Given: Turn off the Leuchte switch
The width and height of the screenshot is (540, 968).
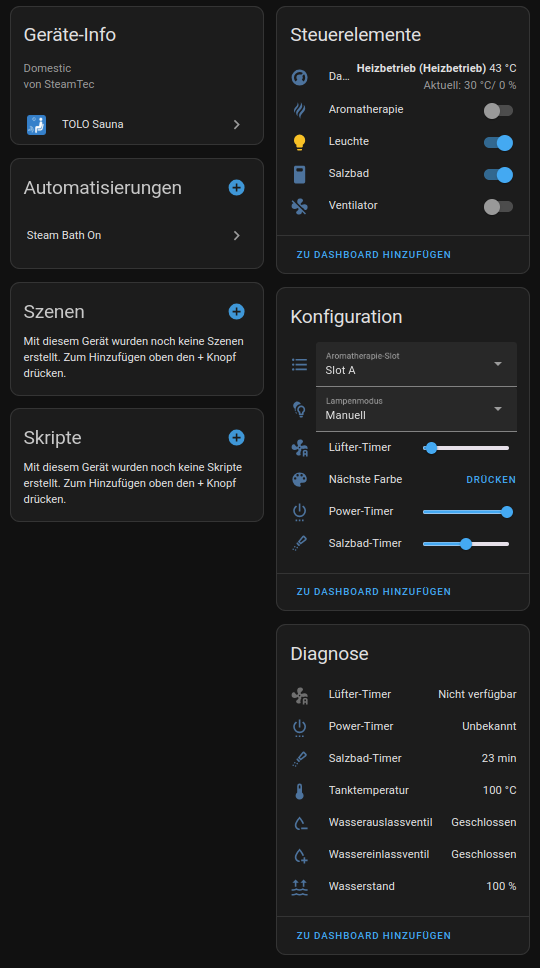Looking at the screenshot, I should click(498, 143).
